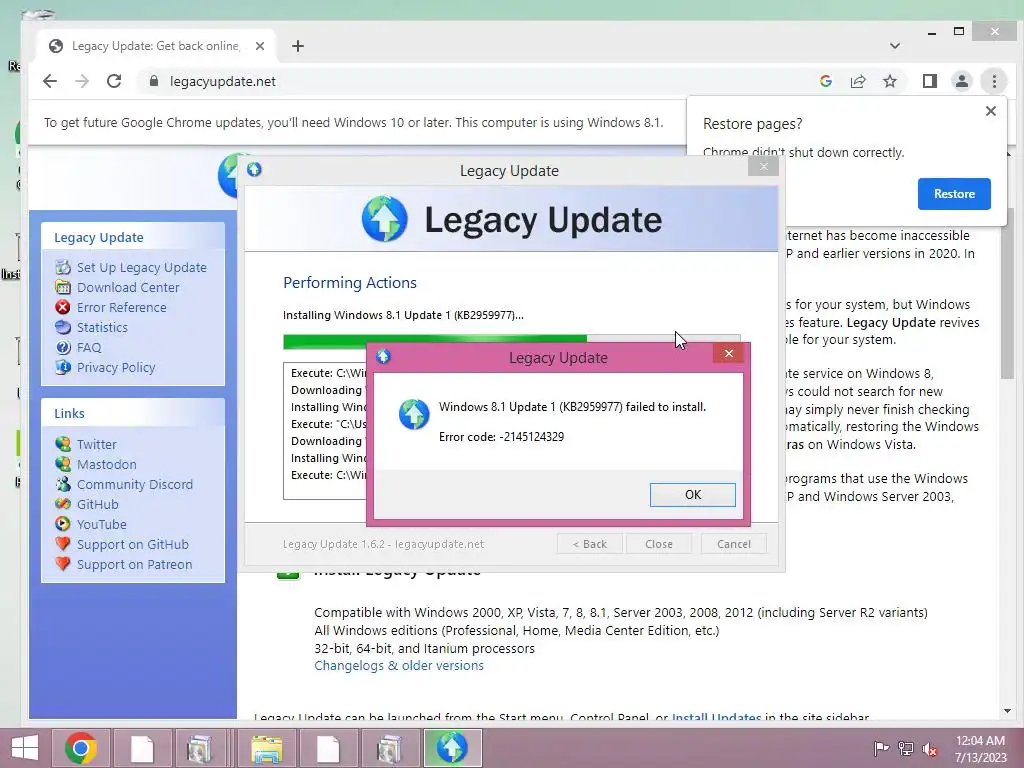Viewport: 1024px width, 768px height.
Task: Click the taskbar clock showing 12:04 AM
Action: (980, 748)
